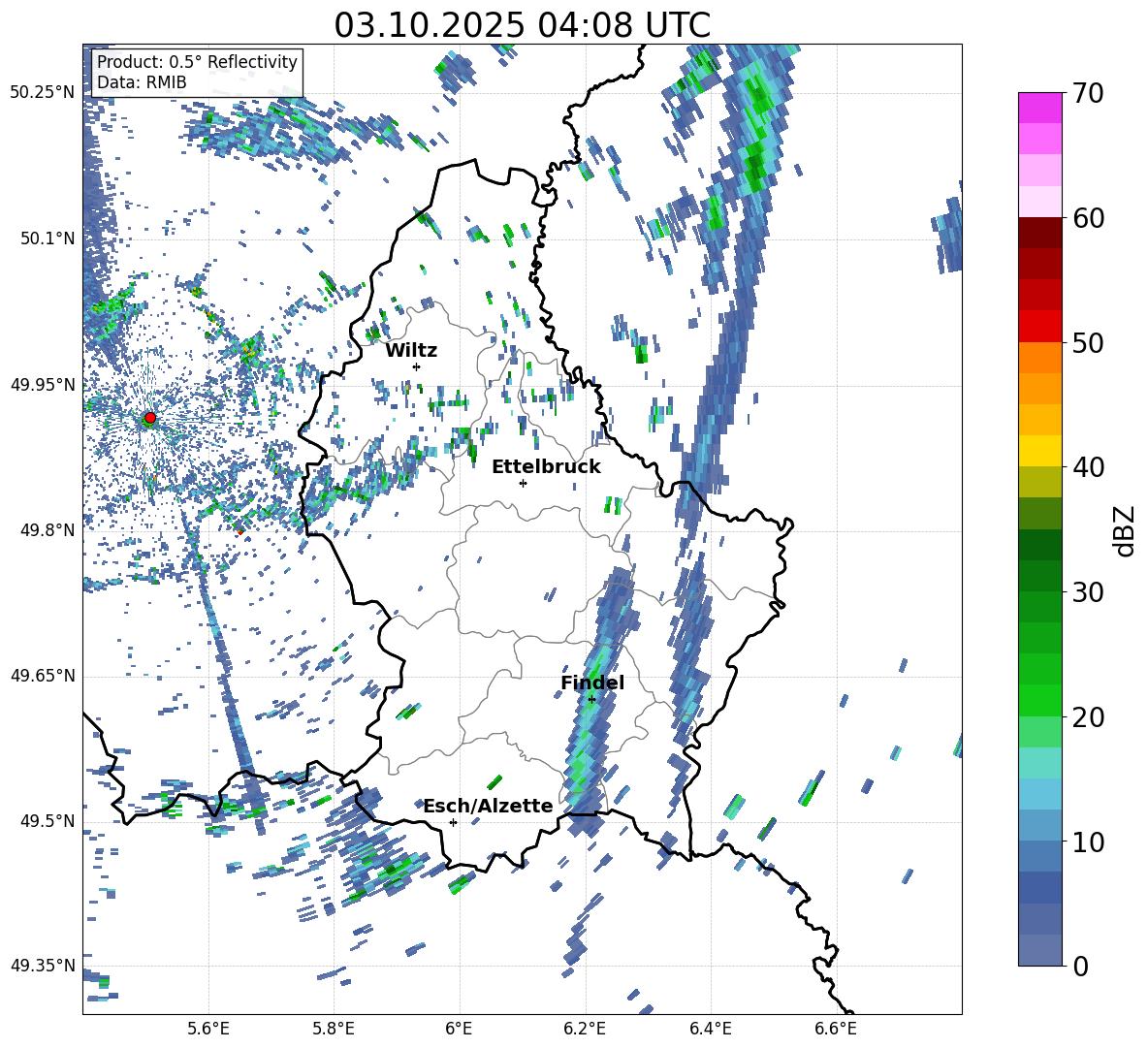Click the 70 colorbar tick label
The height and width of the screenshot is (1048, 1148).
tap(1087, 94)
